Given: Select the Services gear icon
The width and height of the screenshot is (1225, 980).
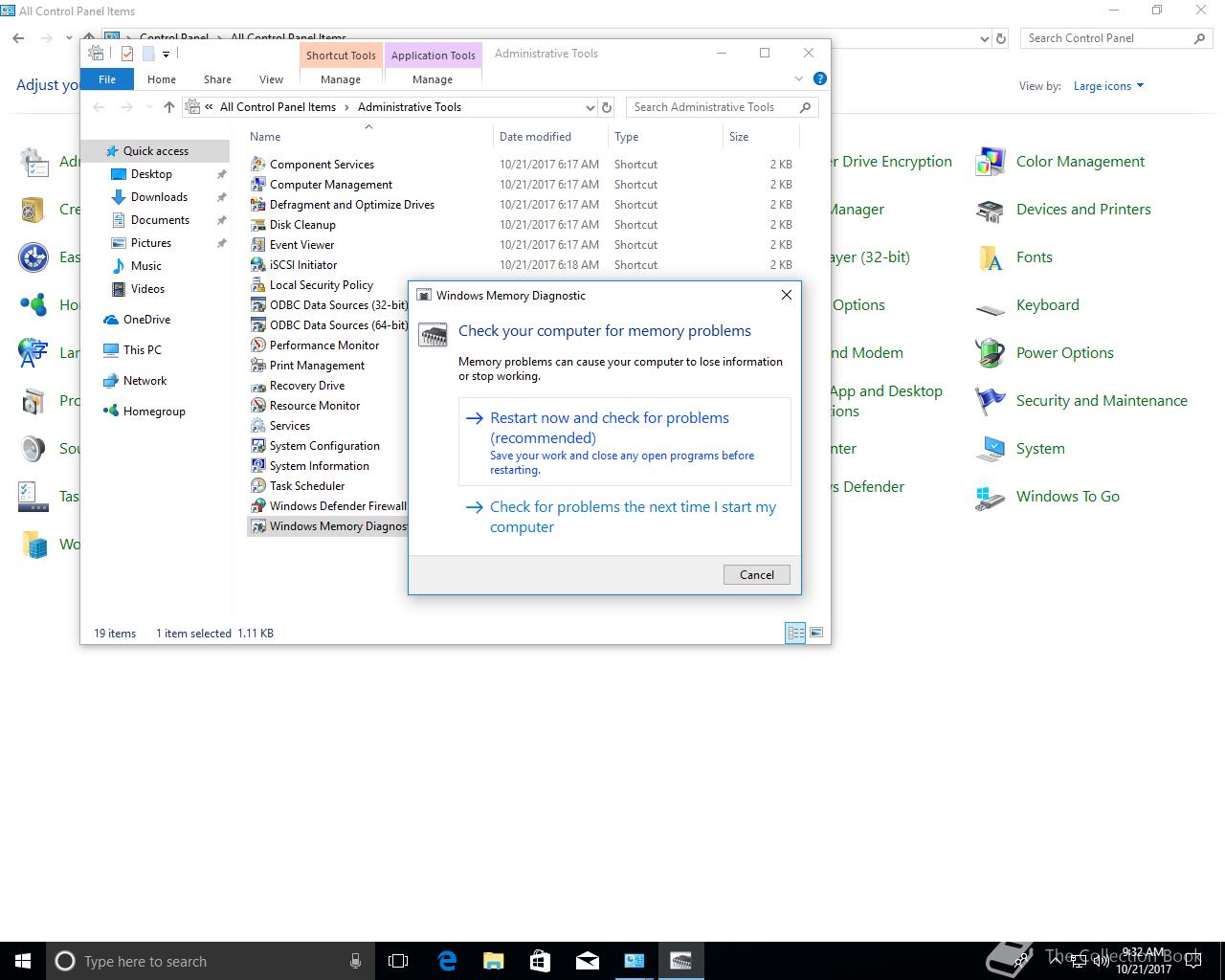Looking at the screenshot, I should pyautogui.click(x=257, y=426).
